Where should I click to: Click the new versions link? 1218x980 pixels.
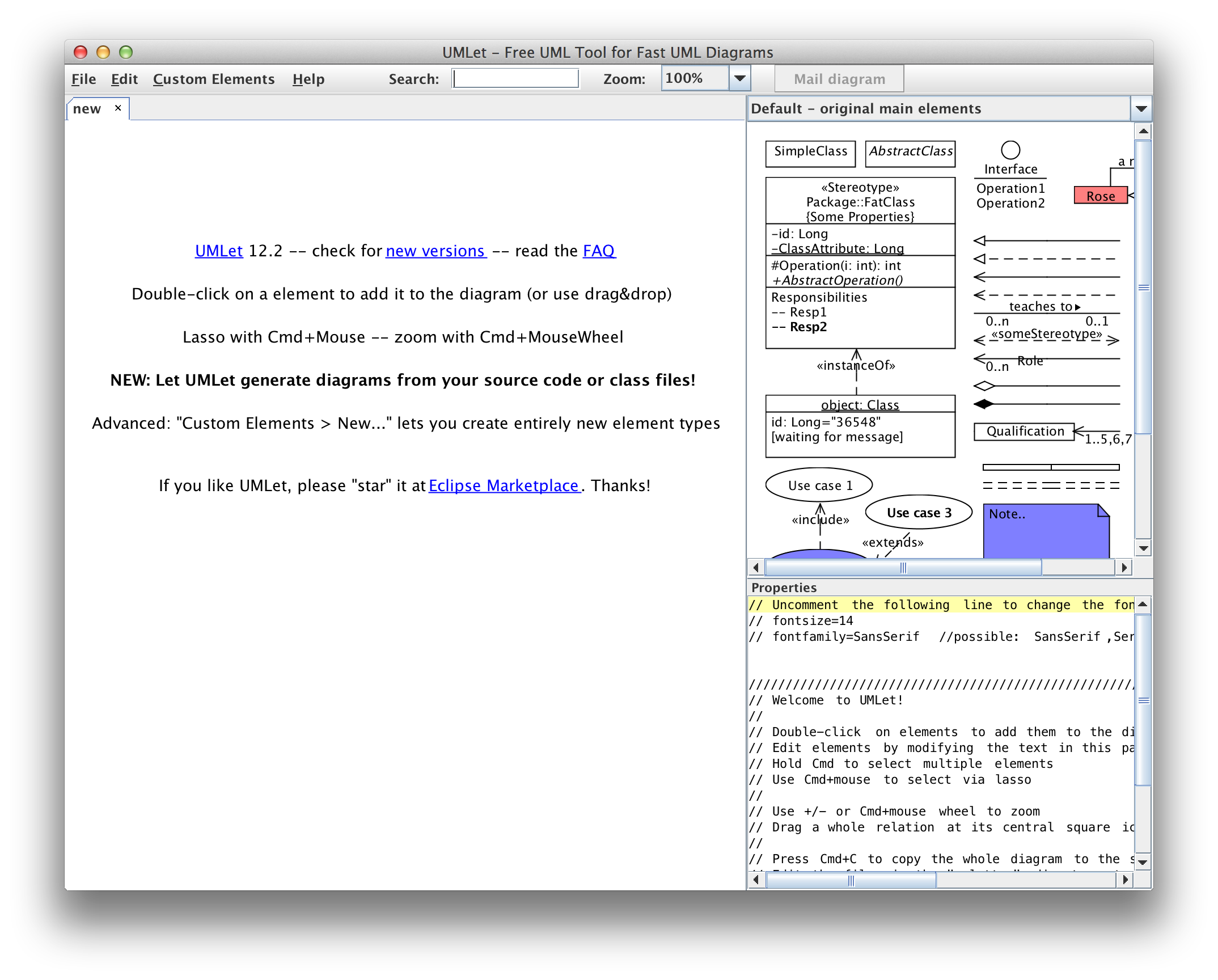coord(435,251)
